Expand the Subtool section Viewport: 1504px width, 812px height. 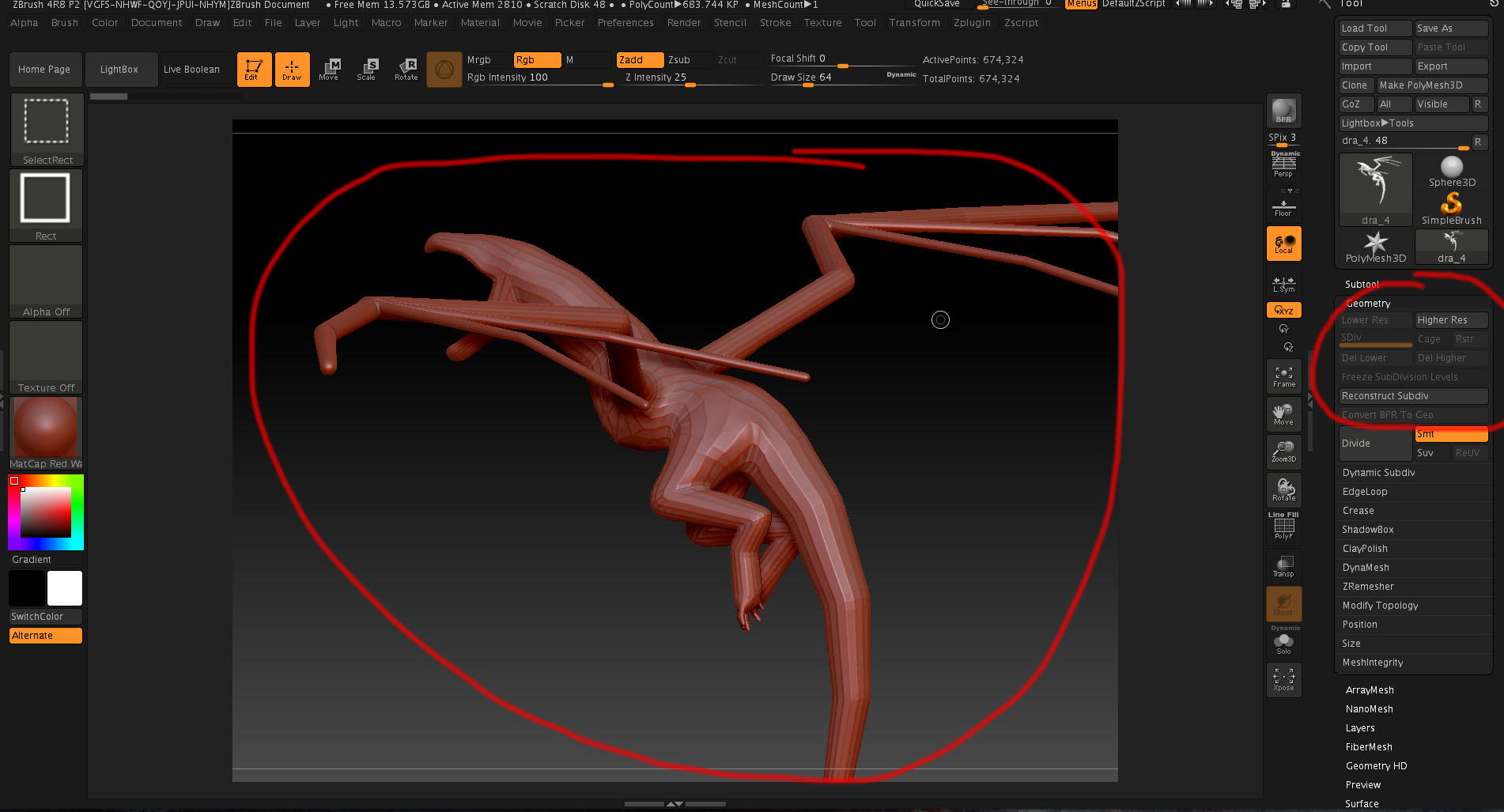tap(1362, 285)
